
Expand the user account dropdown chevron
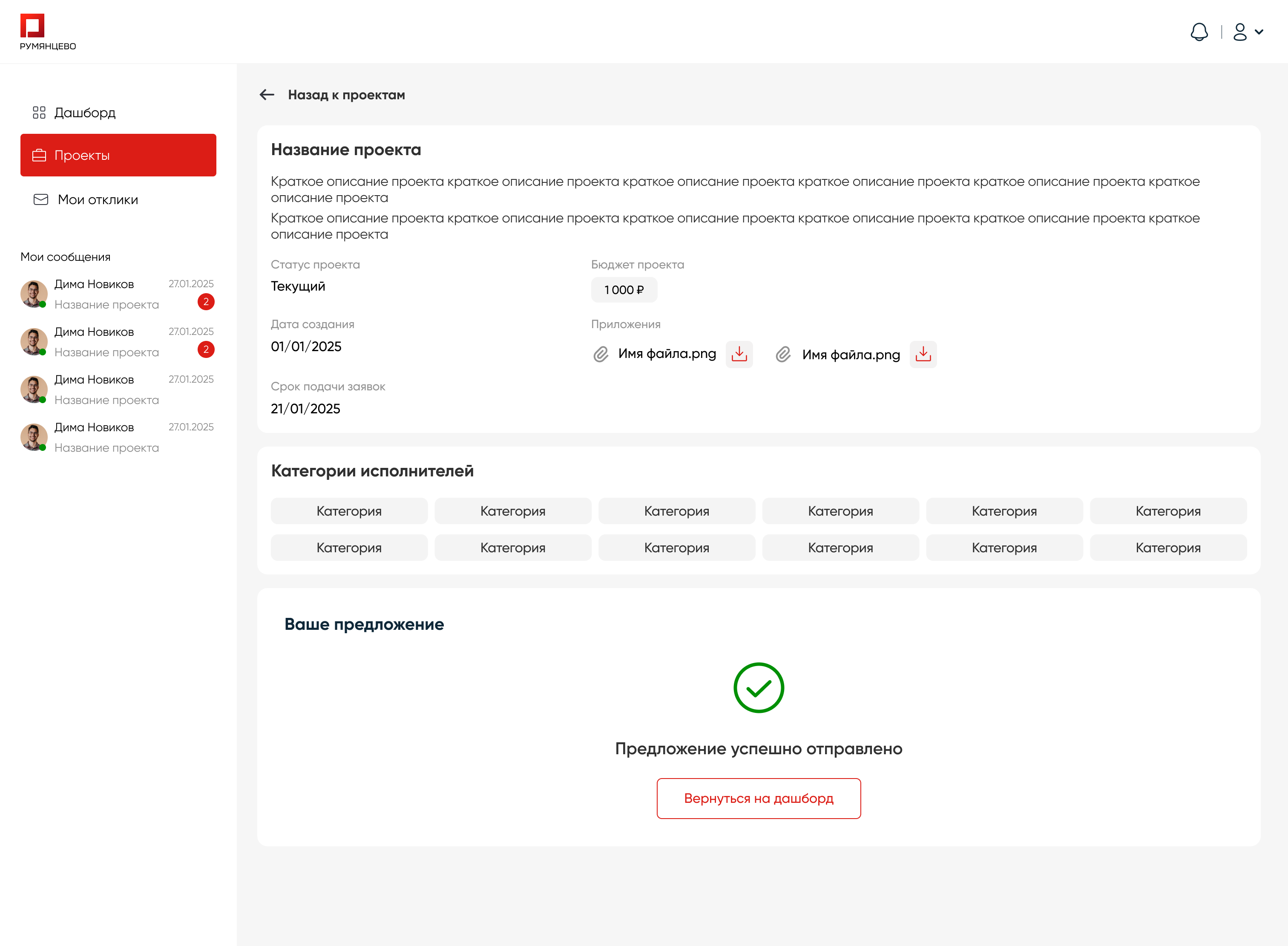click(1259, 32)
